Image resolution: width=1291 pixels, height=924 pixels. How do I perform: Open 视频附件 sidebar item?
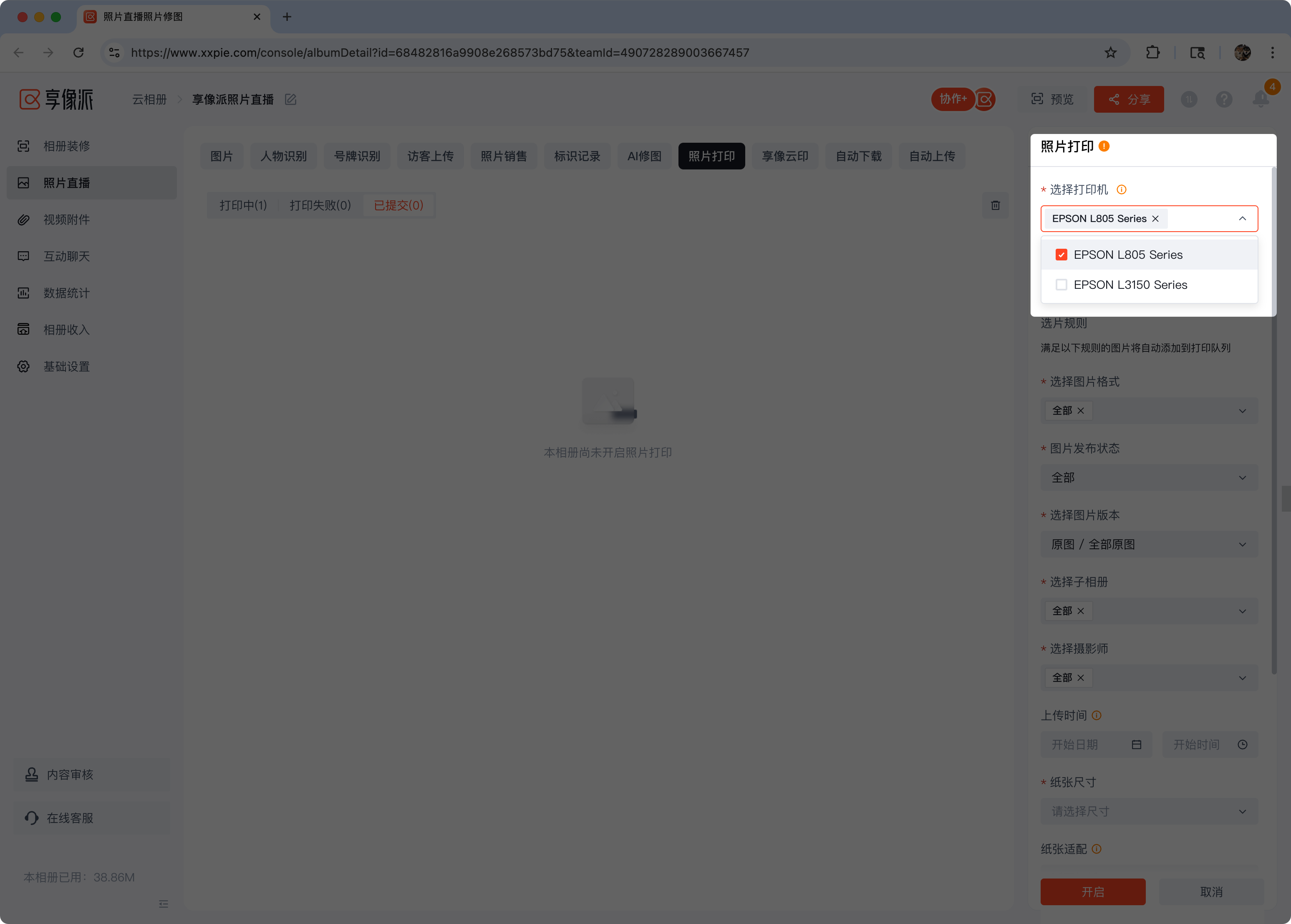[x=91, y=220]
